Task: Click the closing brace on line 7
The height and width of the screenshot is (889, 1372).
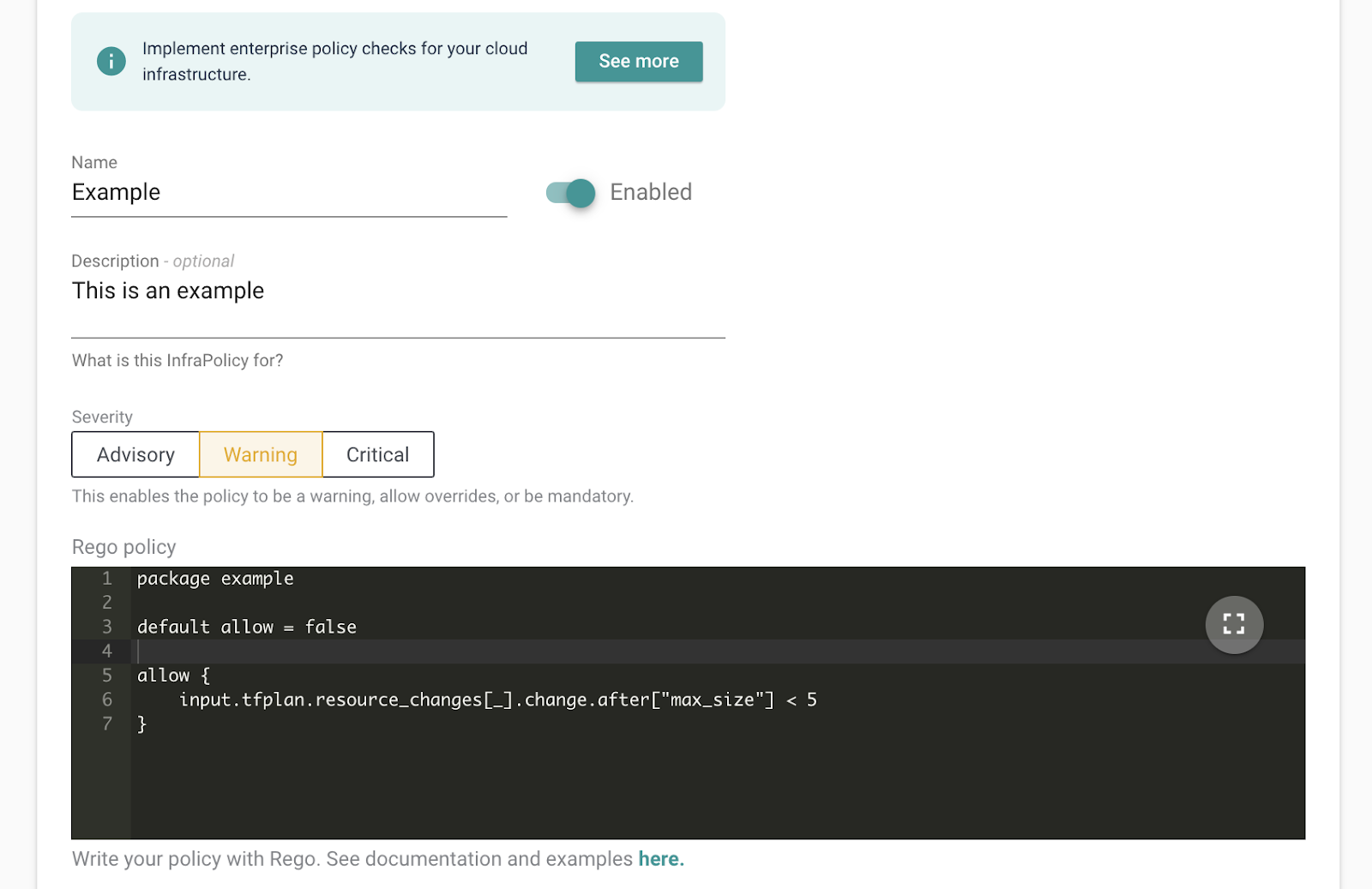Action: [142, 724]
